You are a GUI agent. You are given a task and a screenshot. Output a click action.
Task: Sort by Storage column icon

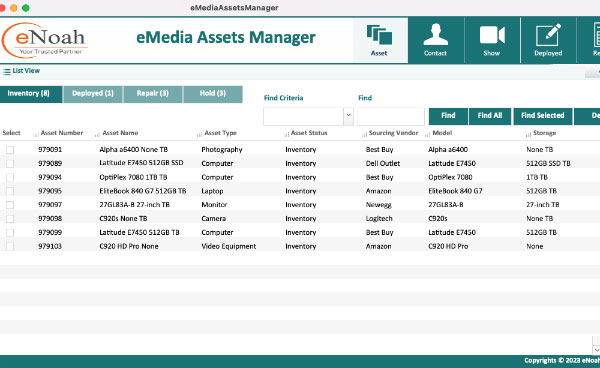point(528,134)
